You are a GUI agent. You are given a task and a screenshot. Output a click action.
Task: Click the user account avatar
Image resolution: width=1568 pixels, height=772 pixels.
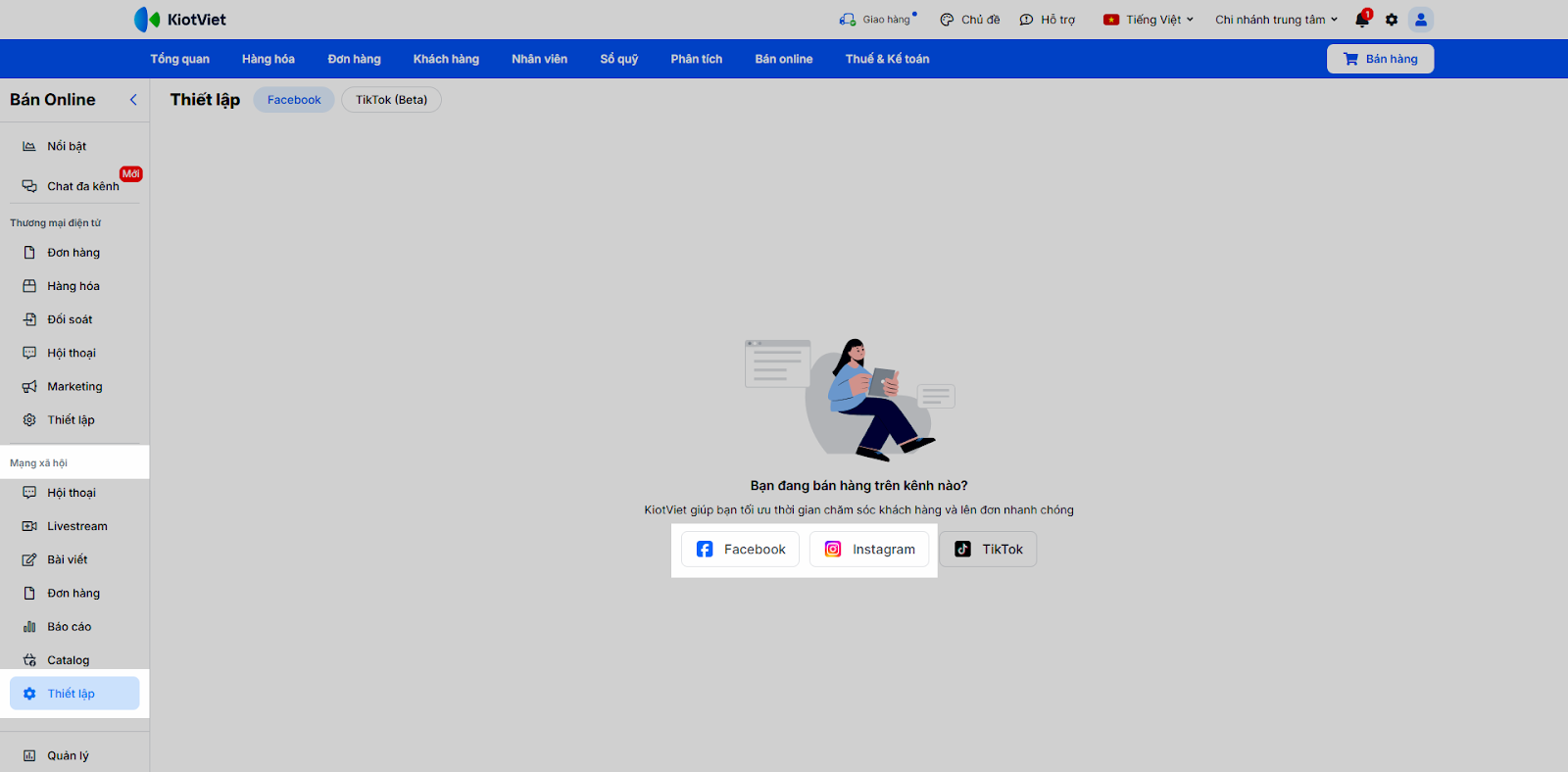coord(1421,20)
